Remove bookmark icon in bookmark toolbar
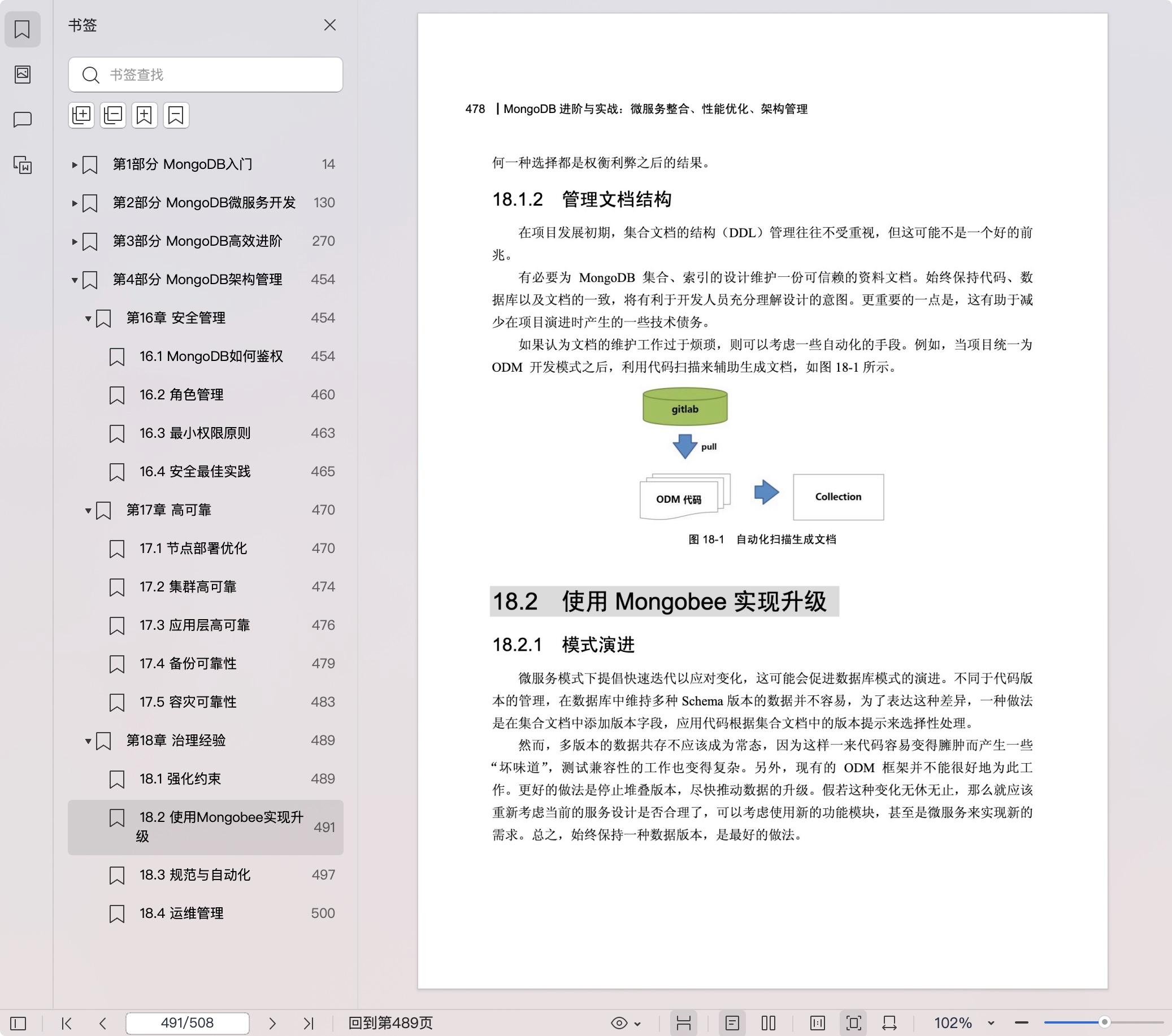Image resolution: width=1172 pixels, height=1036 pixels. point(176,115)
